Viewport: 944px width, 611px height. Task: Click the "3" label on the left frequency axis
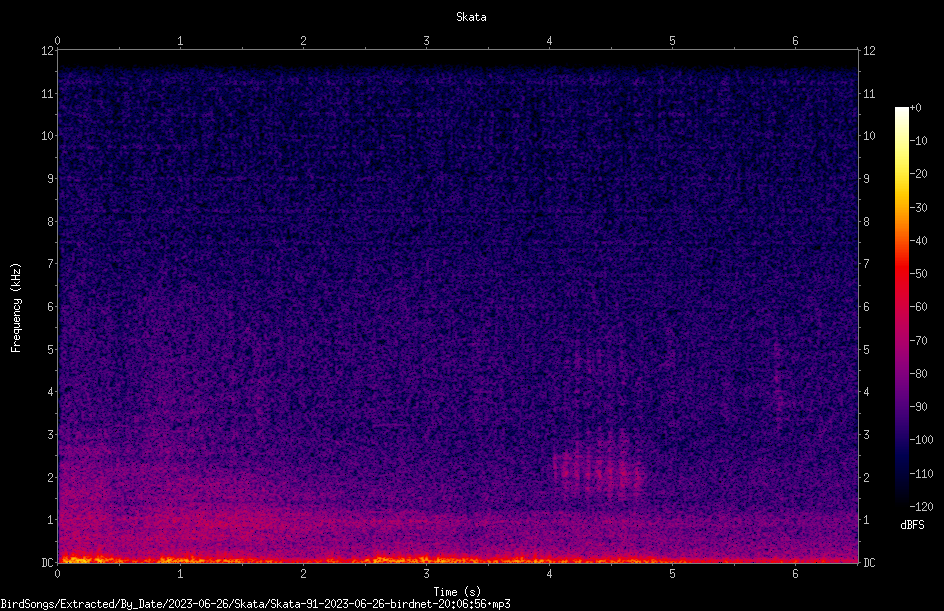coord(51,435)
